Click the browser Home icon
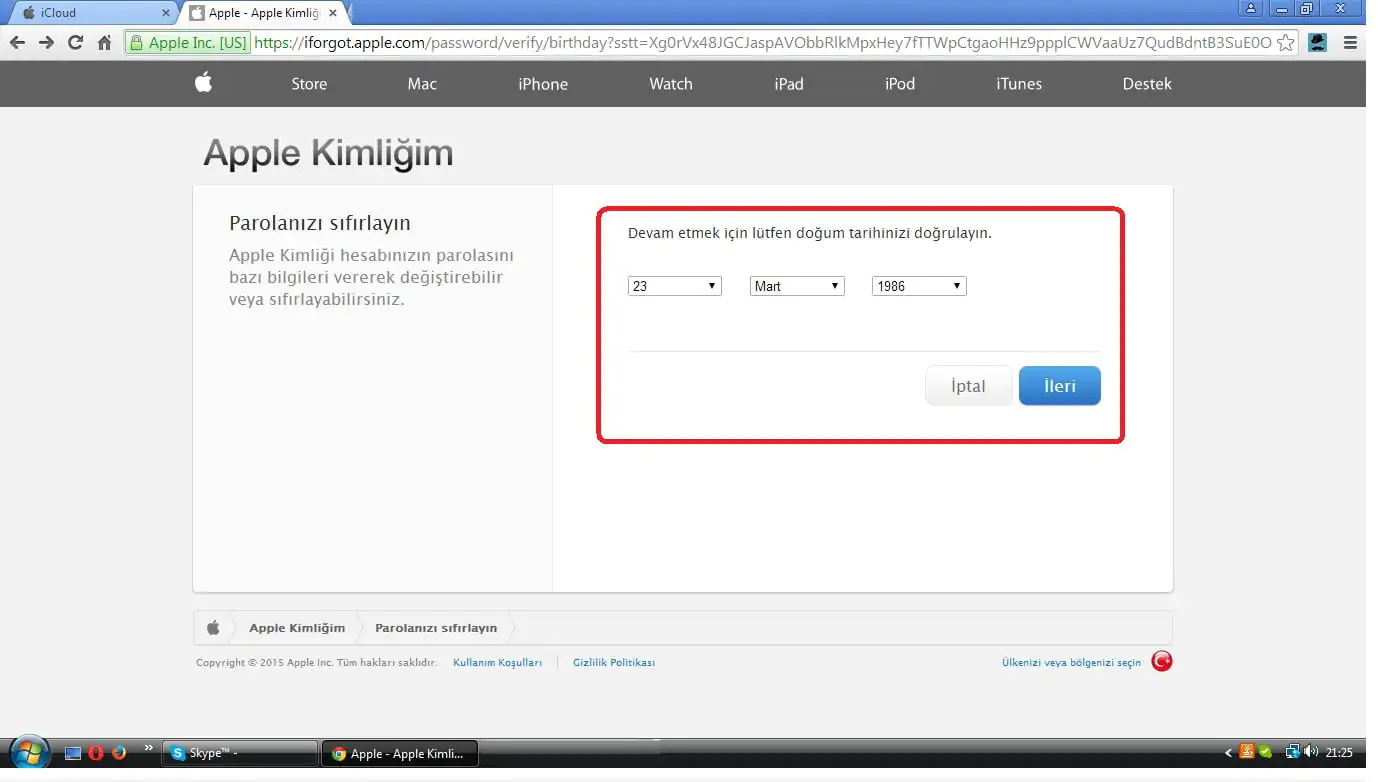 (x=104, y=43)
